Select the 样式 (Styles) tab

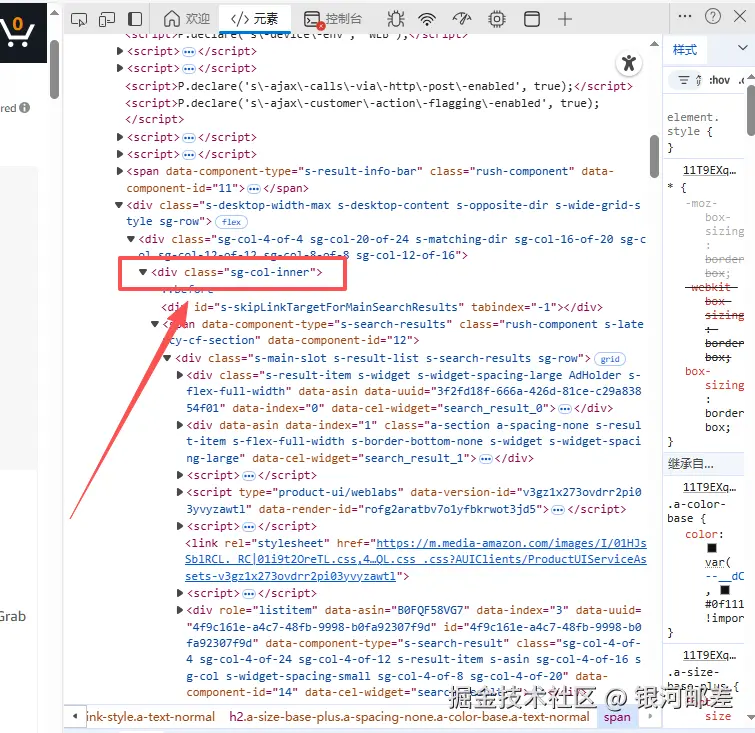pos(685,50)
